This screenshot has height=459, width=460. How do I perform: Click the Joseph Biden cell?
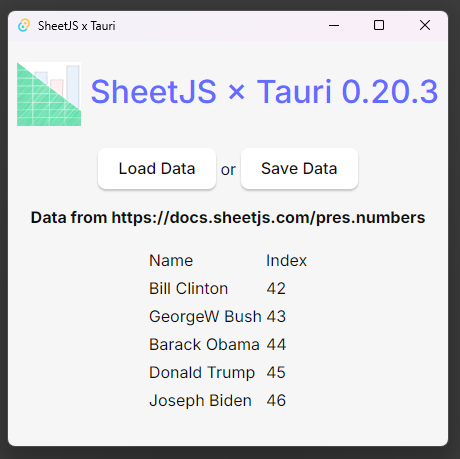200,401
